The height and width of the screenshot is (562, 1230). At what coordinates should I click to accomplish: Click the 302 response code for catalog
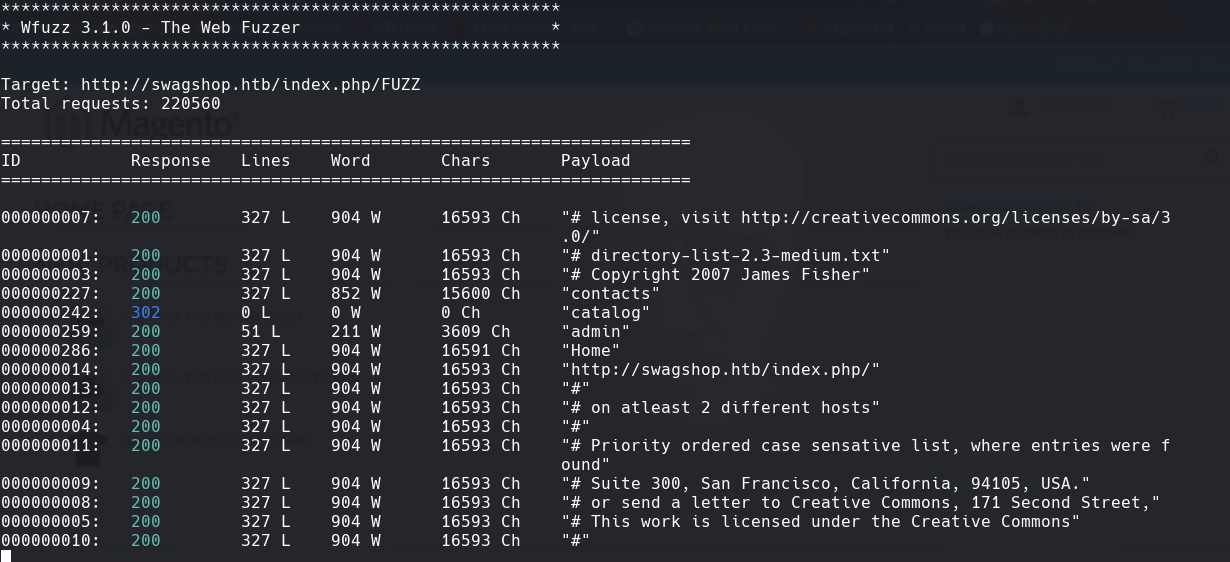coord(146,312)
